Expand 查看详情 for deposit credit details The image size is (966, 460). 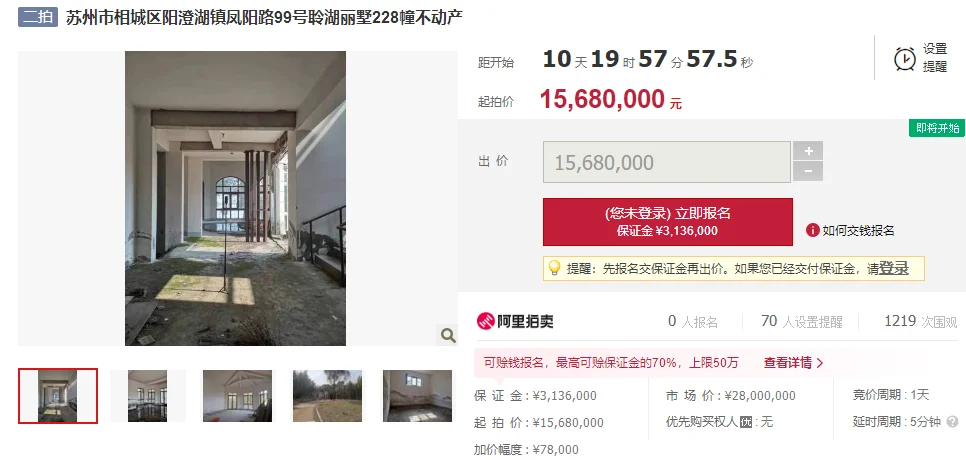point(794,363)
